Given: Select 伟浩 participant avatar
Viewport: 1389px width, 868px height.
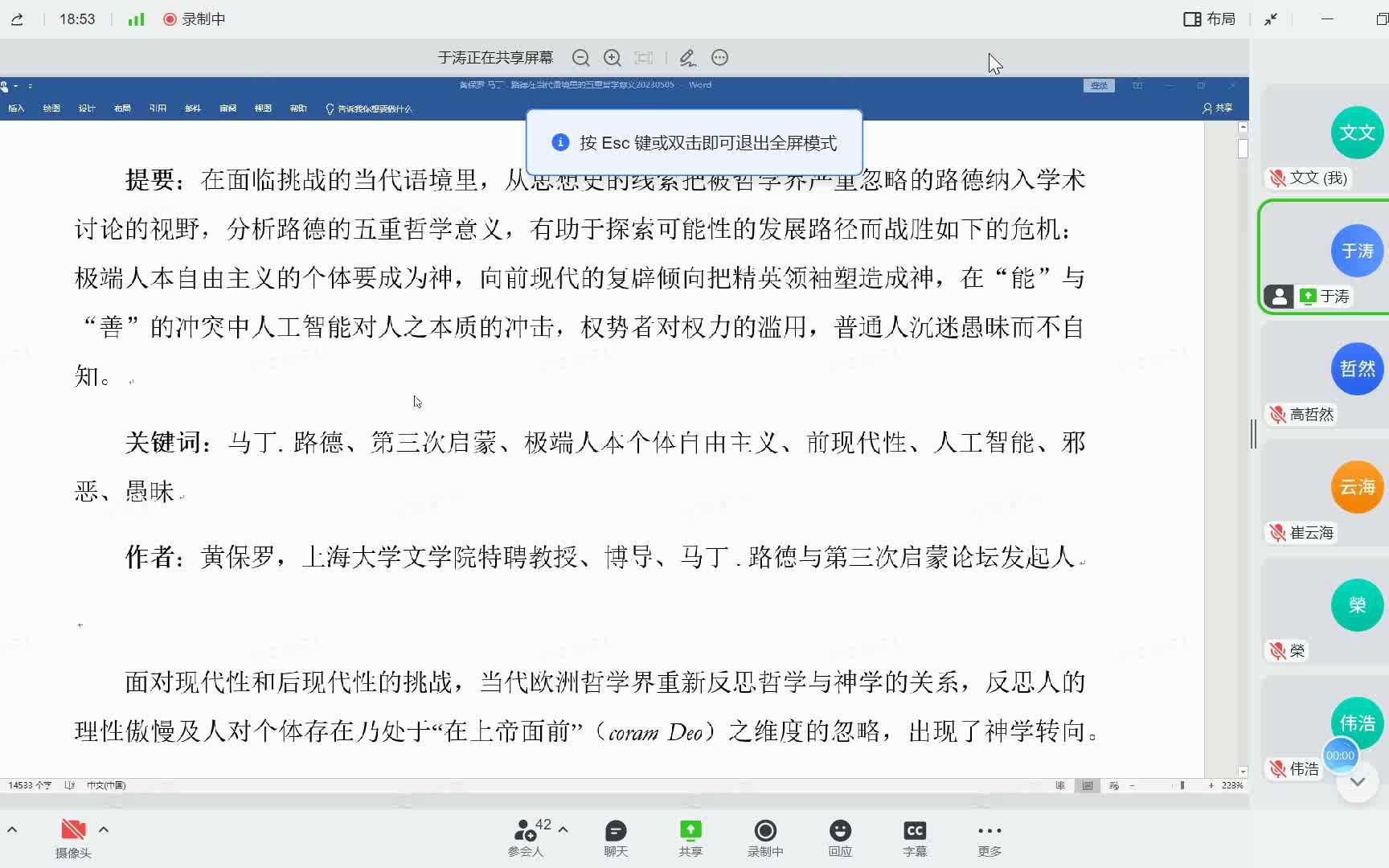Looking at the screenshot, I should pyautogui.click(x=1357, y=723).
